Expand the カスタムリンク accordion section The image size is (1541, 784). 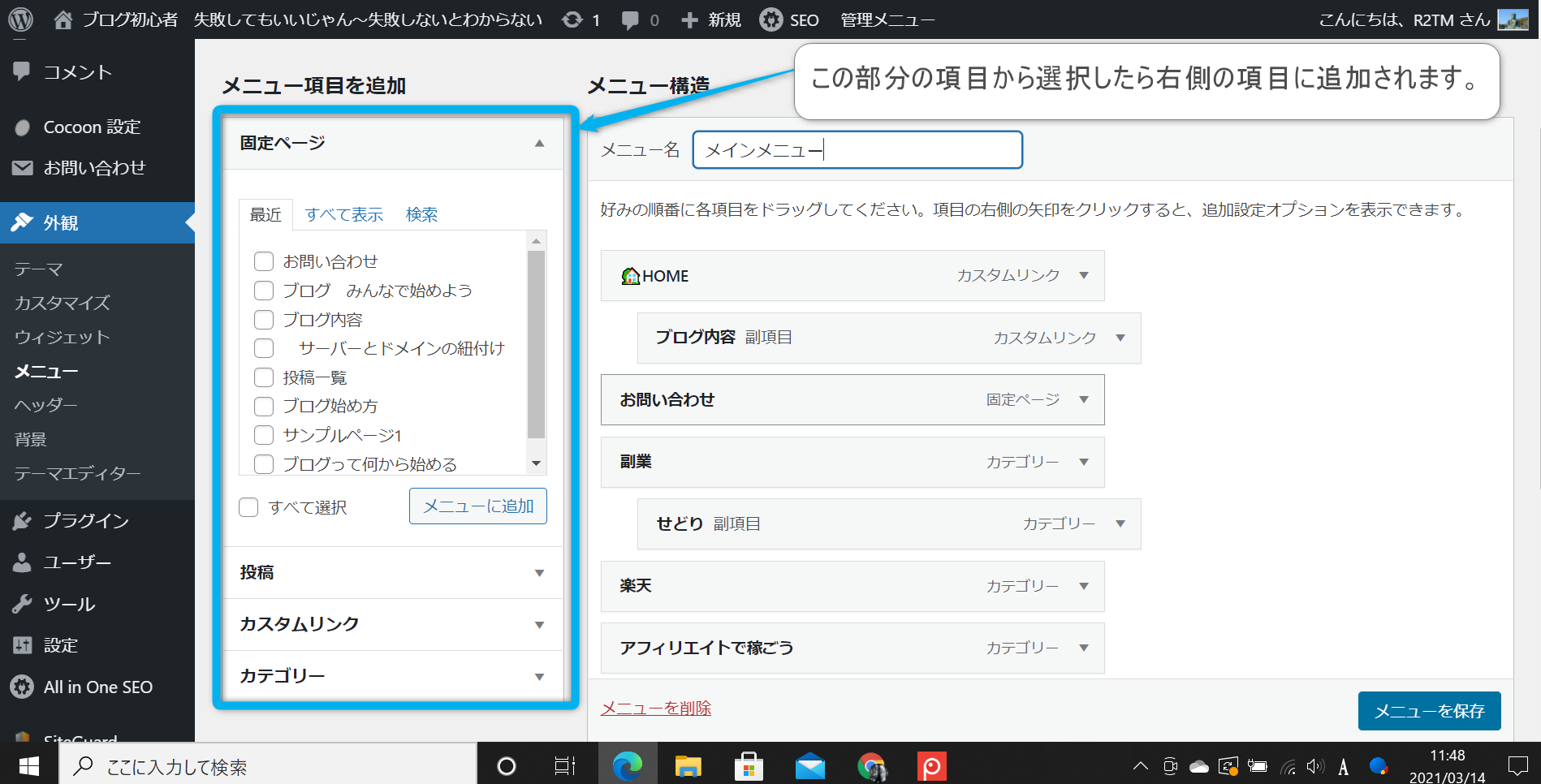(x=539, y=625)
